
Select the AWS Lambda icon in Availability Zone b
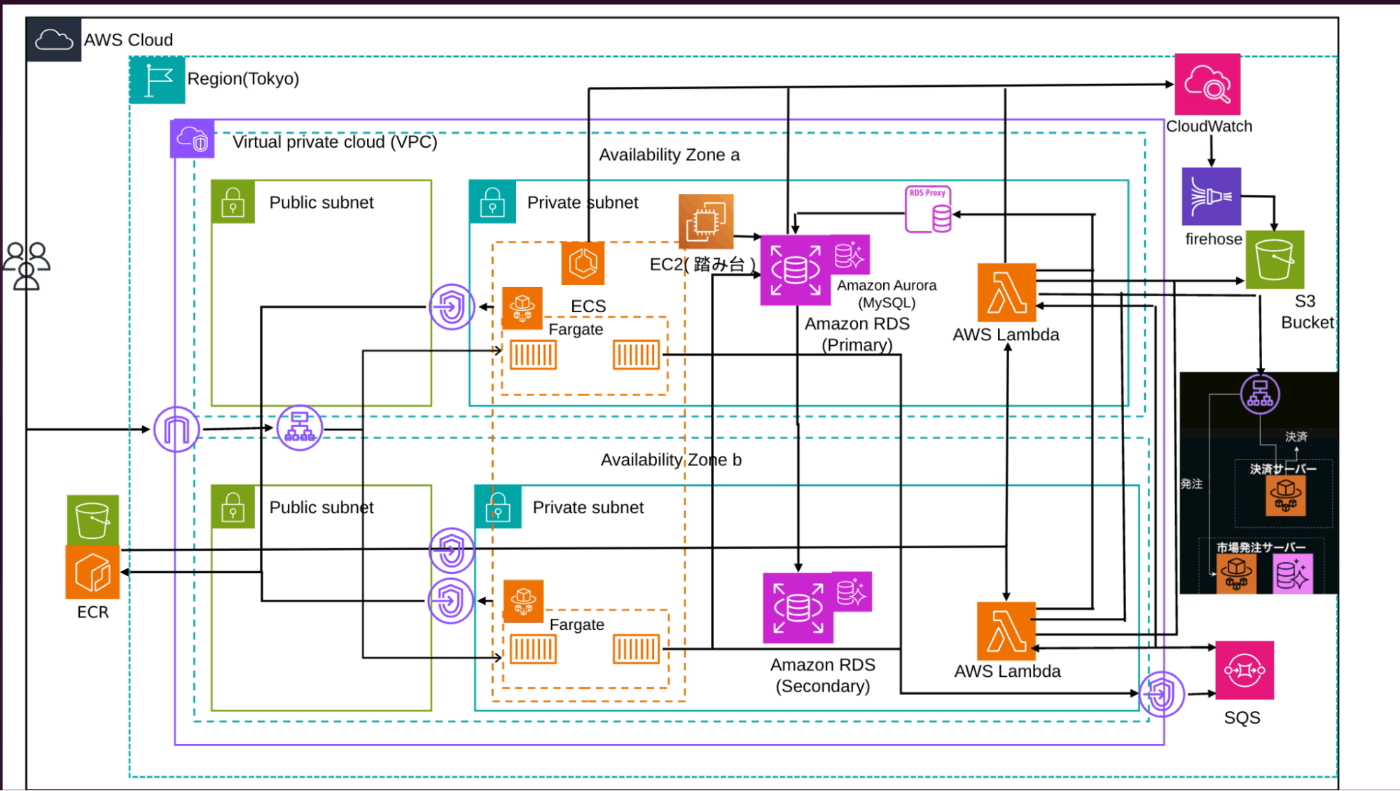[1008, 631]
